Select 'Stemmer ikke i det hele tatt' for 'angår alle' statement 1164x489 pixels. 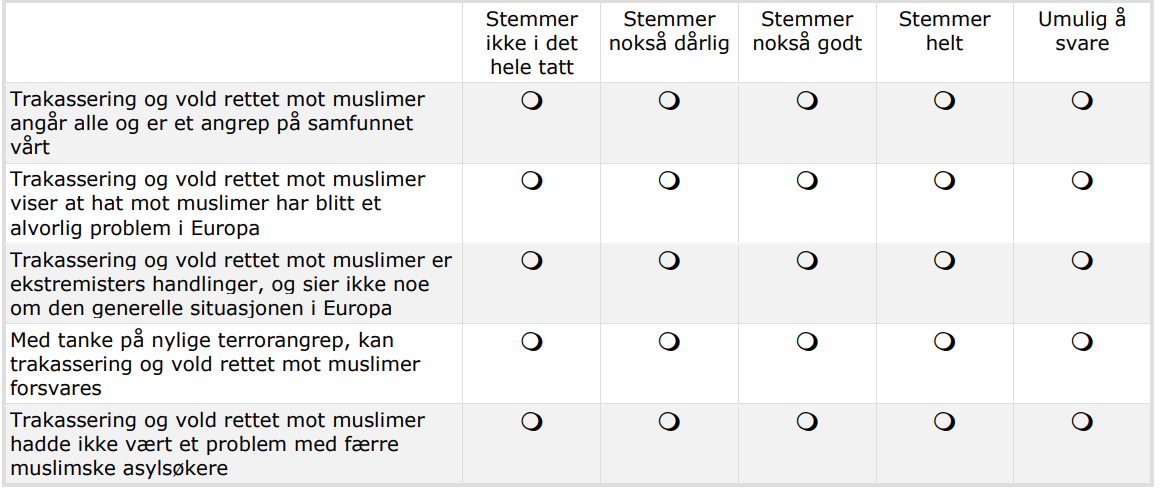point(532,101)
